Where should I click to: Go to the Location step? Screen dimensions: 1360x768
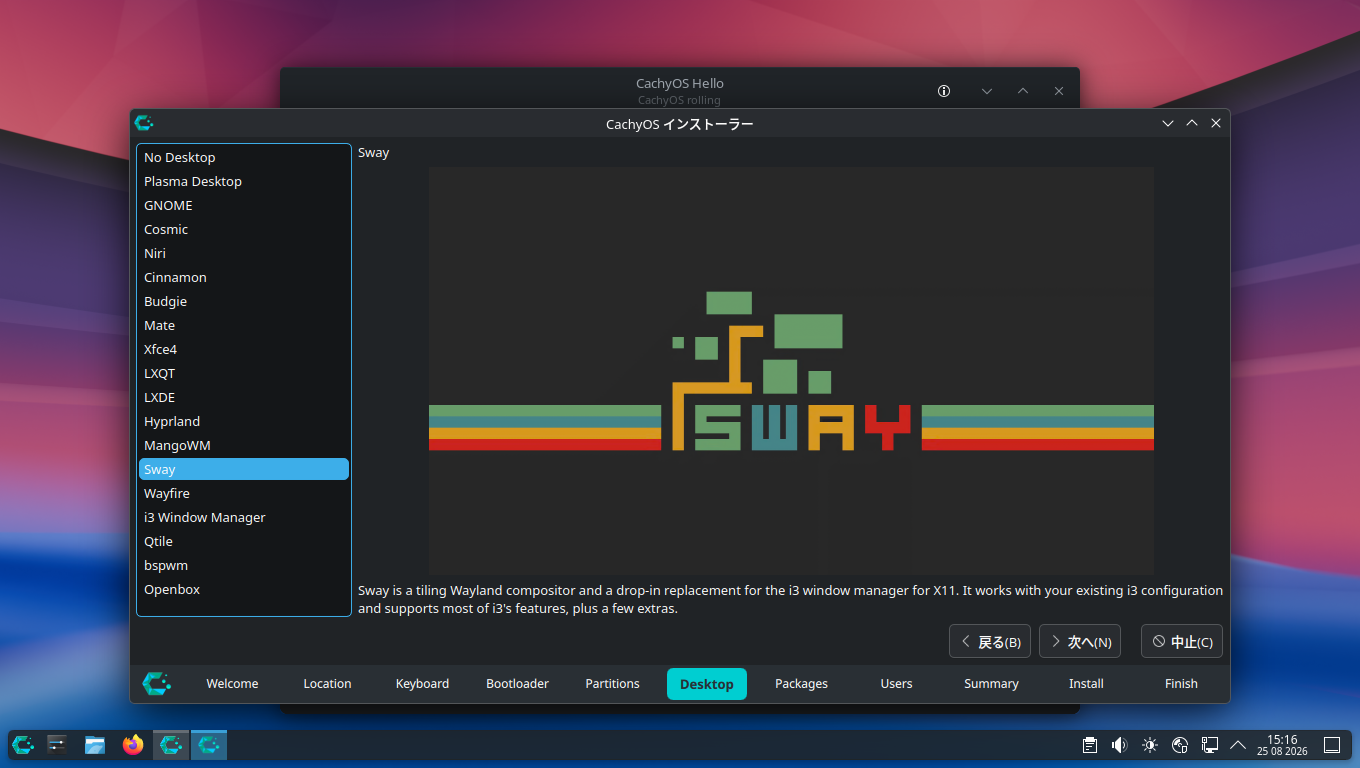pos(327,684)
